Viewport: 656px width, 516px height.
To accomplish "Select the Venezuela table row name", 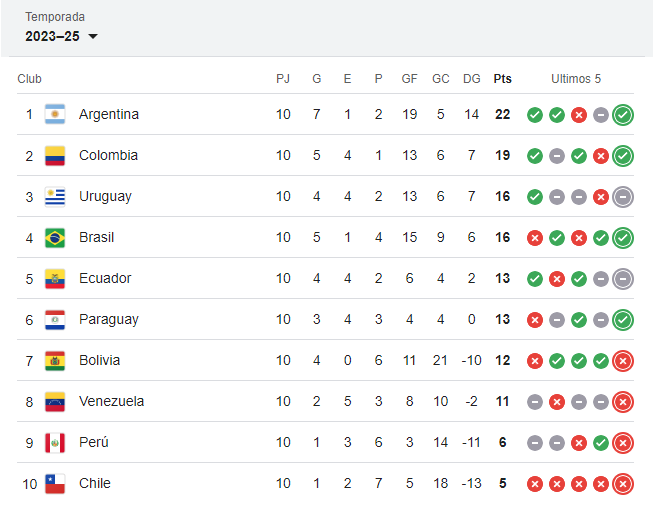I will 111,401.
